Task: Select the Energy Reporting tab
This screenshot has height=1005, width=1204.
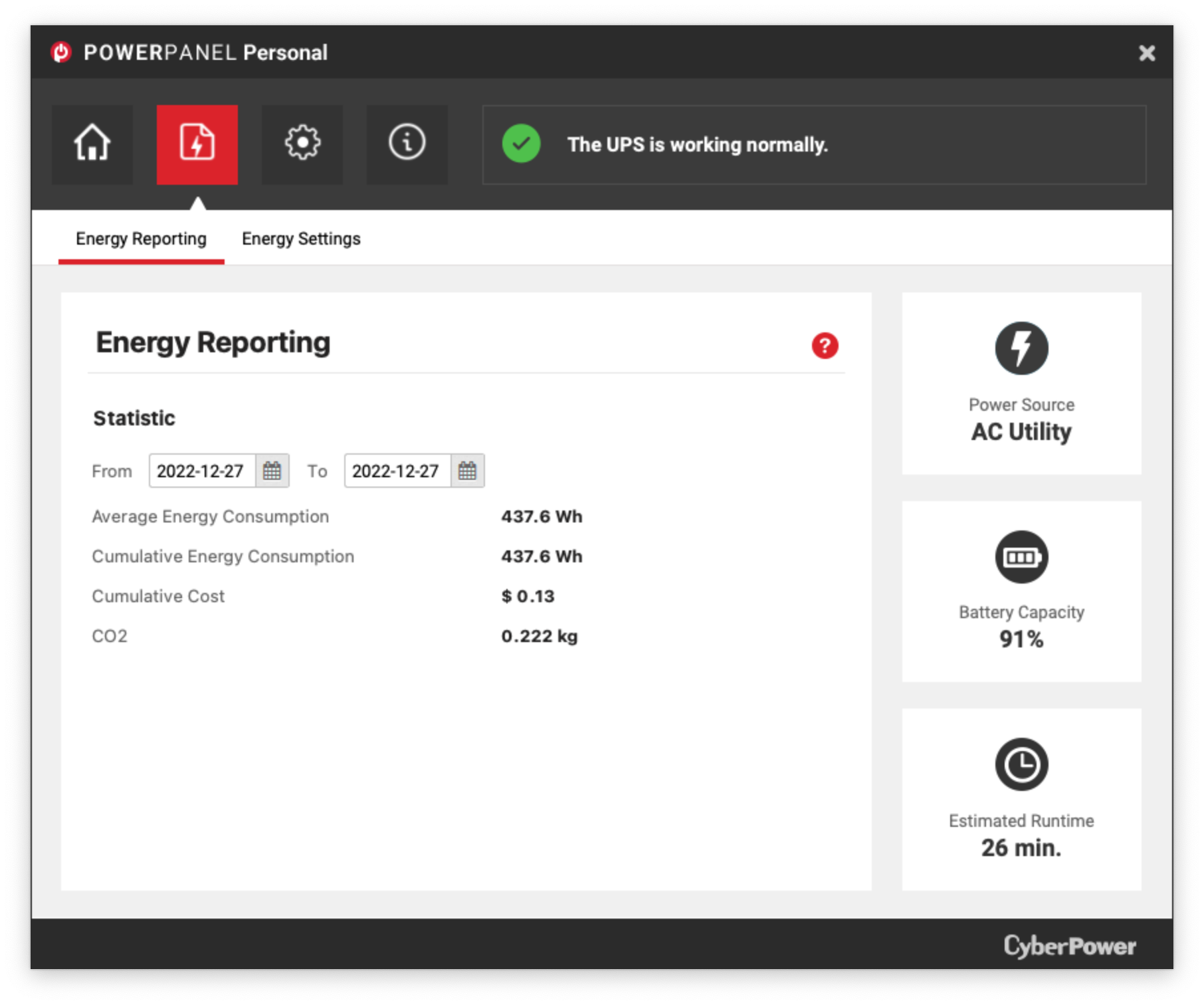Action: pyautogui.click(x=141, y=239)
